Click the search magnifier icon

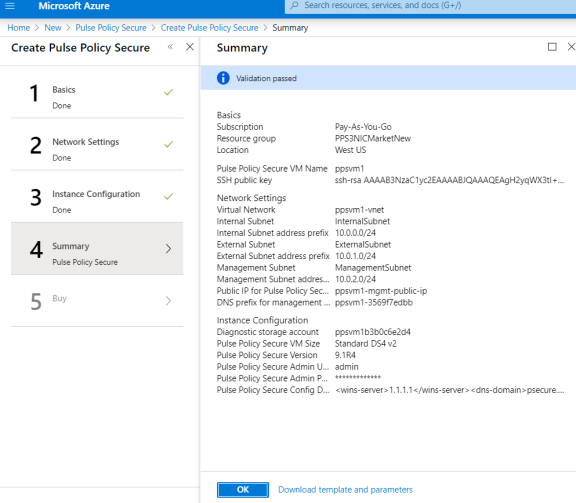point(294,6)
